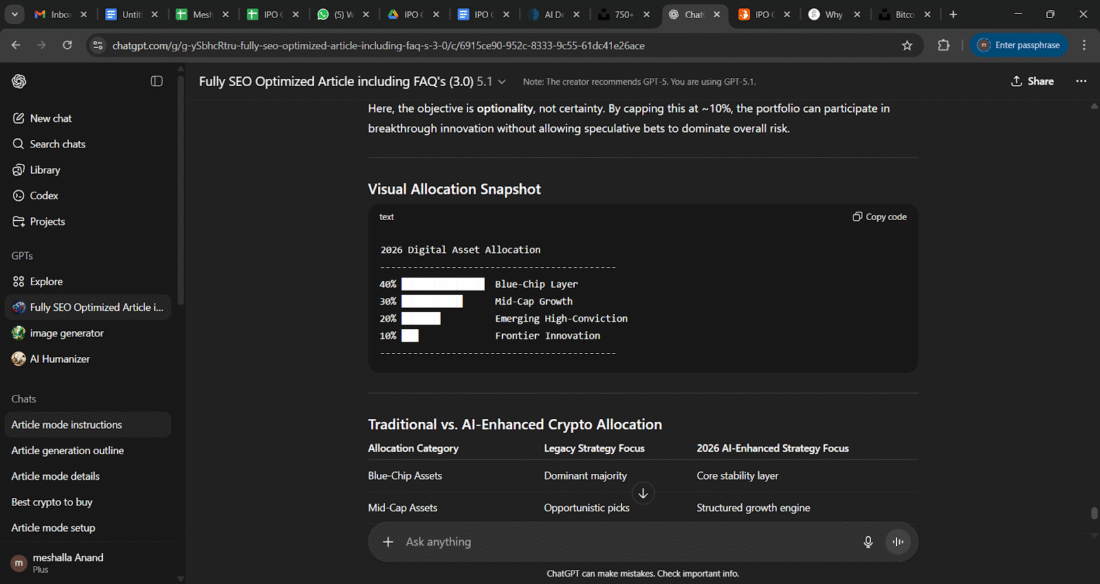Image resolution: width=1100 pixels, height=584 pixels.
Task: Click the ChatGPT logo icon
Action: [x=19, y=81]
